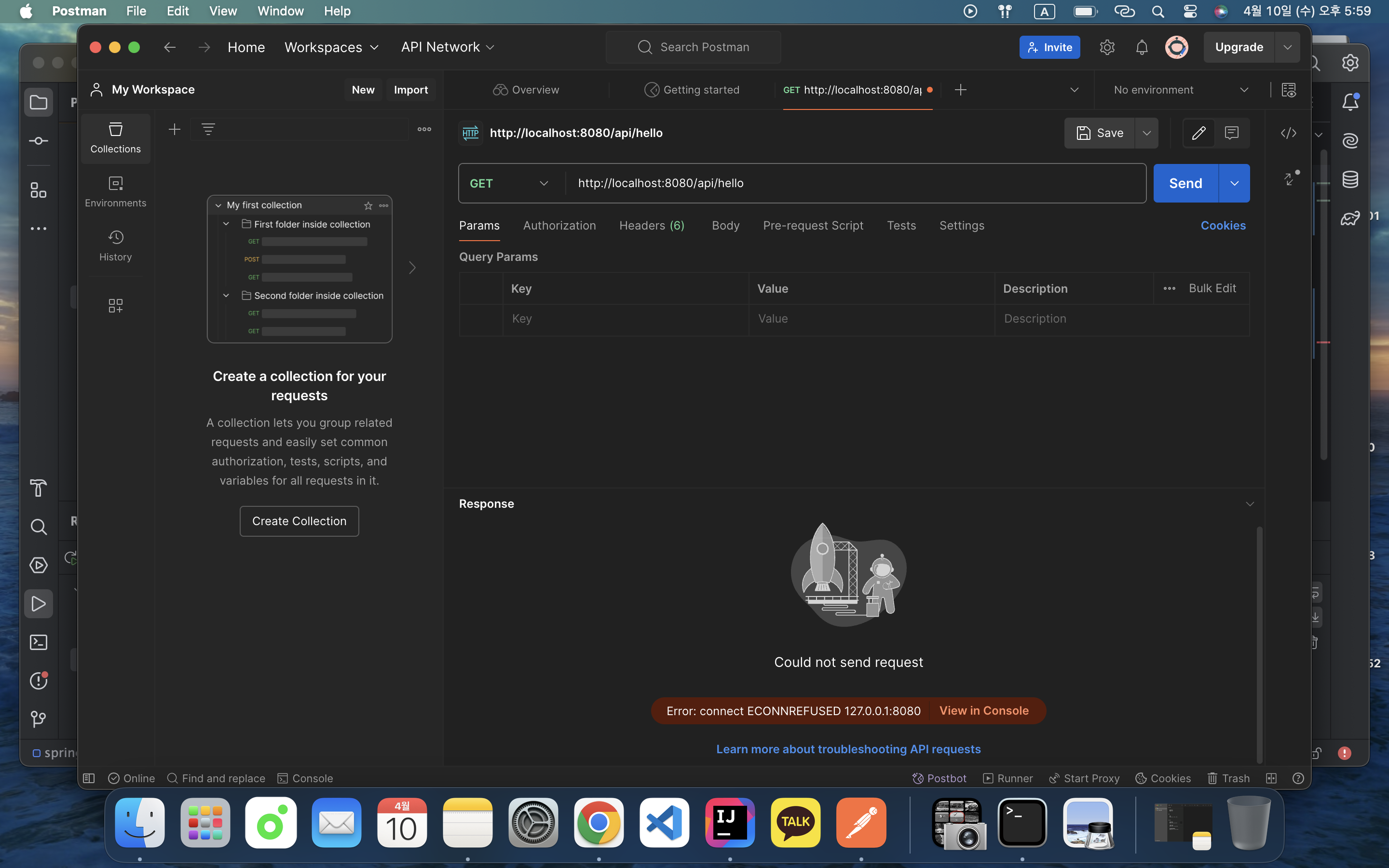Open the Overview tab
The height and width of the screenshot is (868, 1389).
(x=526, y=90)
